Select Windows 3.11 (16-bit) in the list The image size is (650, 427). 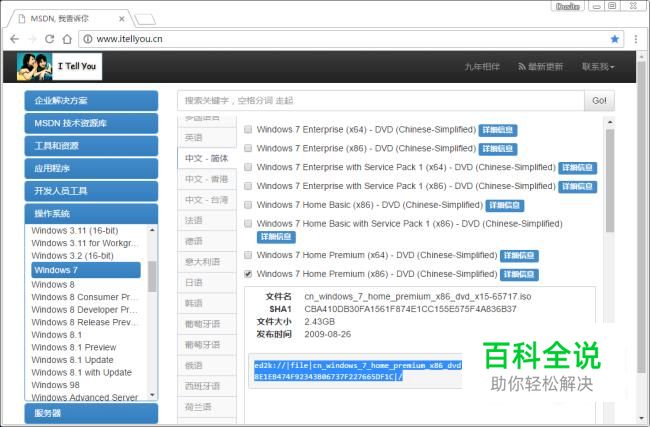[x=75, y=230]
